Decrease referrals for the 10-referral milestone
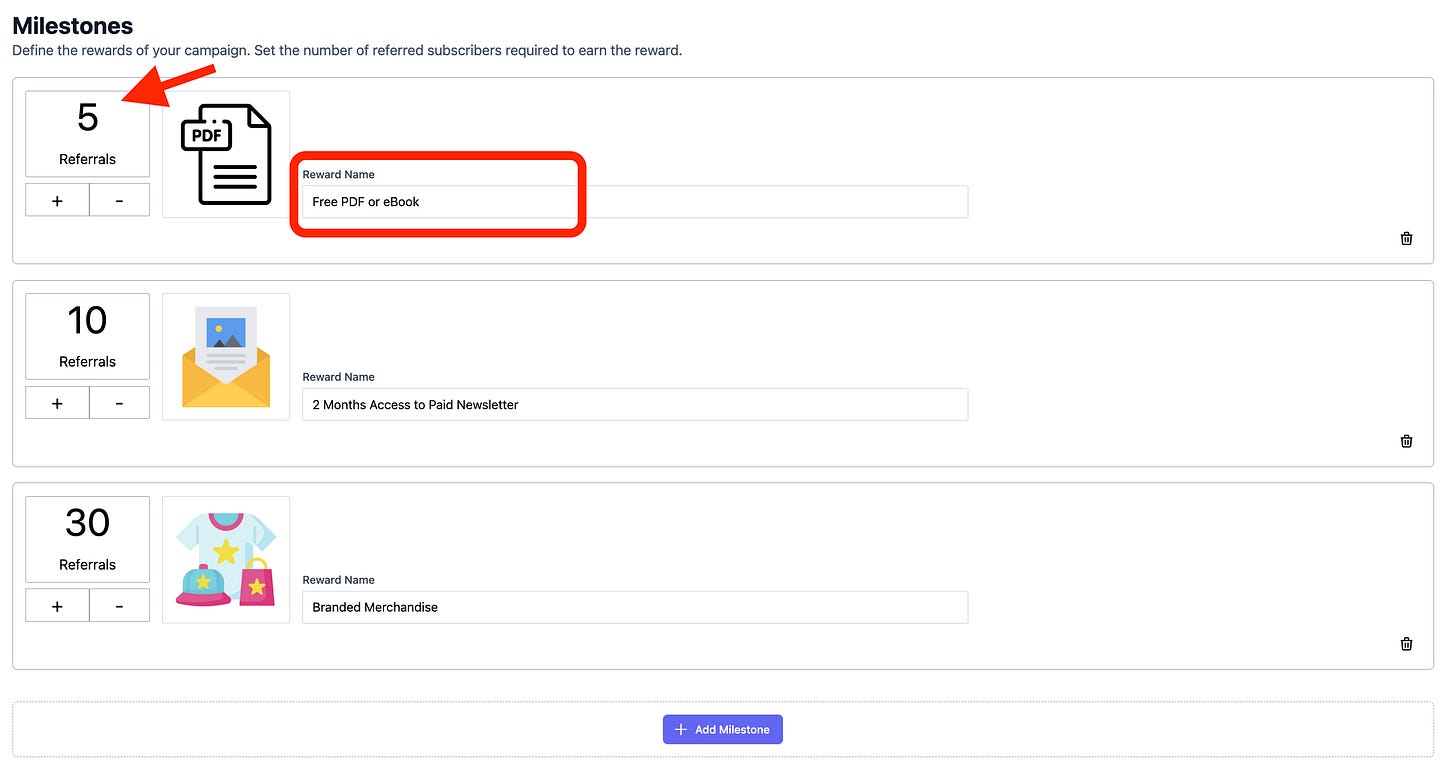 pyautogui.click(x=119, y=403)
